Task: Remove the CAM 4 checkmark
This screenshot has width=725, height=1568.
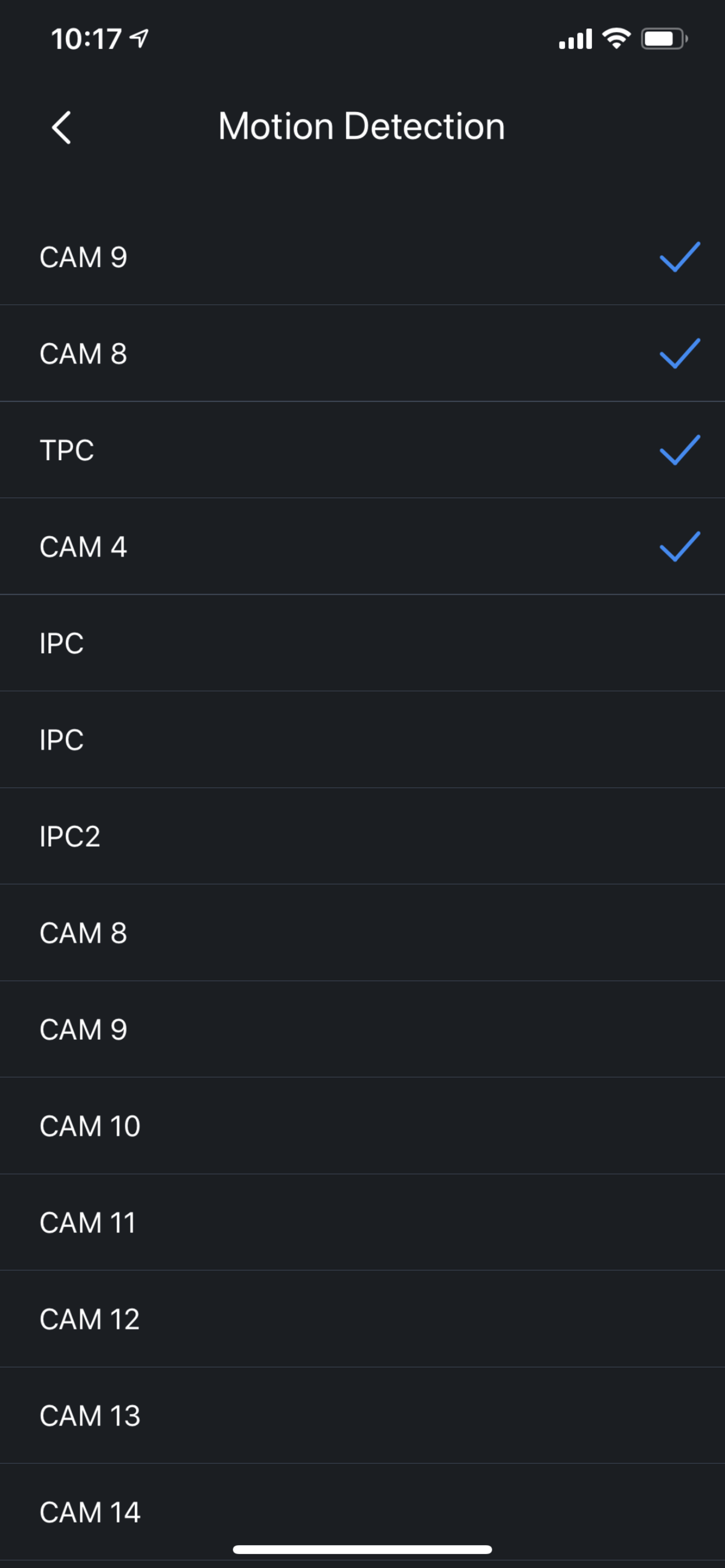Action: click(x=679, y=546)
